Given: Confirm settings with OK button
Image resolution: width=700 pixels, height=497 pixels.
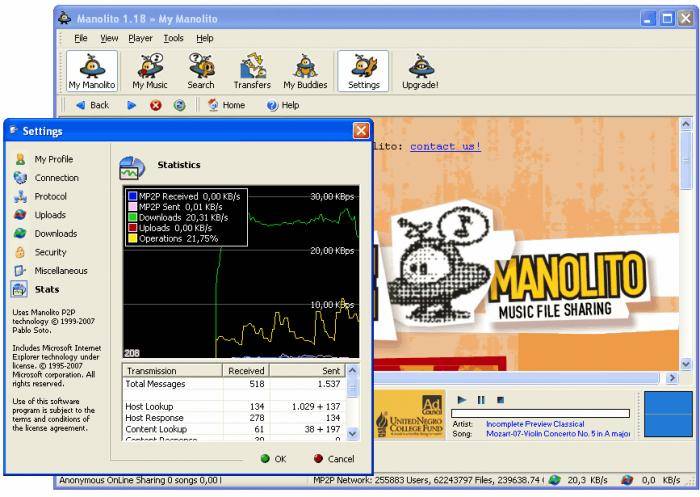Looking at the screenshot, I should point(273,459).
